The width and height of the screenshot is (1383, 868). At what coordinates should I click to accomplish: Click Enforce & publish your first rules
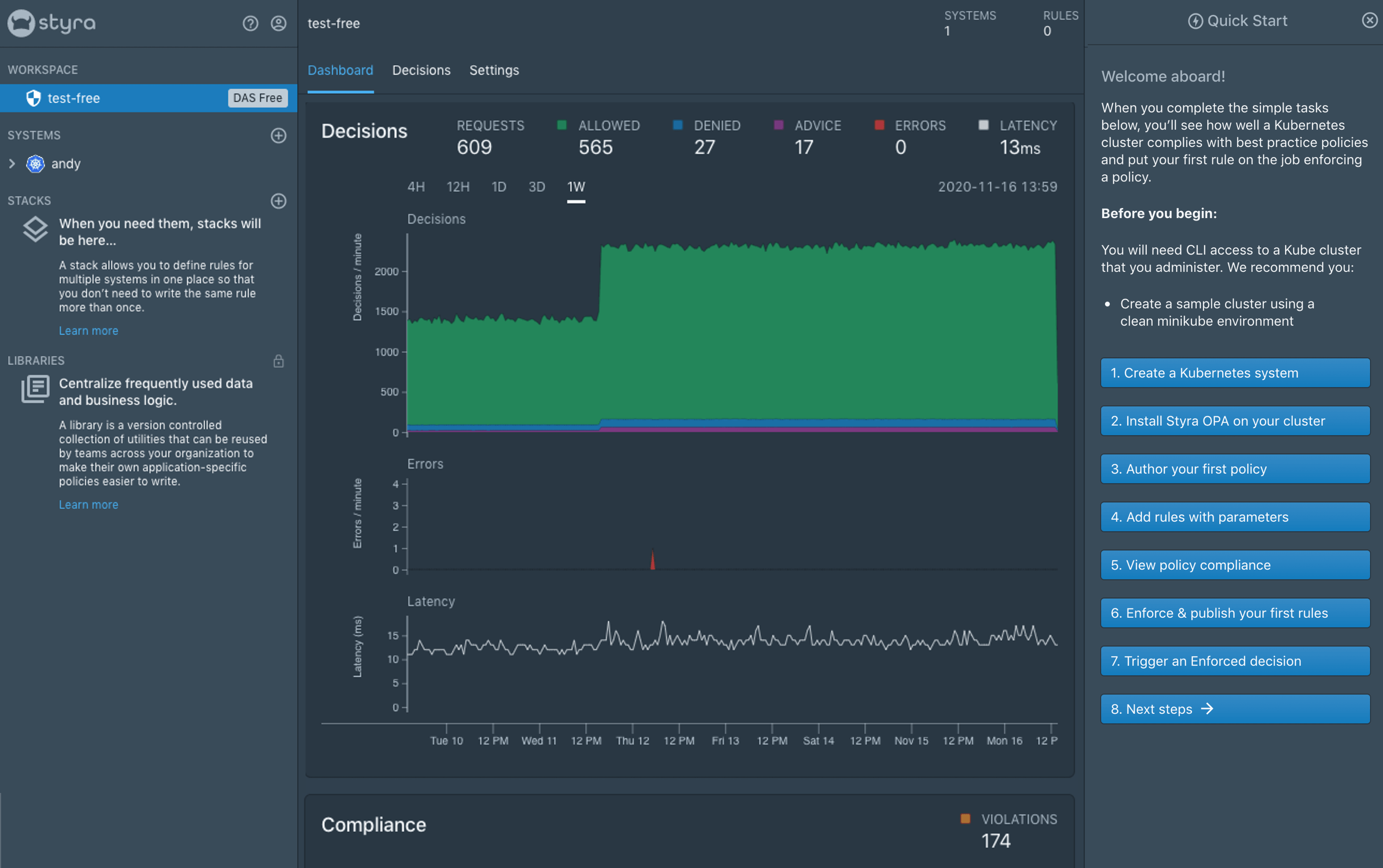click(x=1235, y=613)
